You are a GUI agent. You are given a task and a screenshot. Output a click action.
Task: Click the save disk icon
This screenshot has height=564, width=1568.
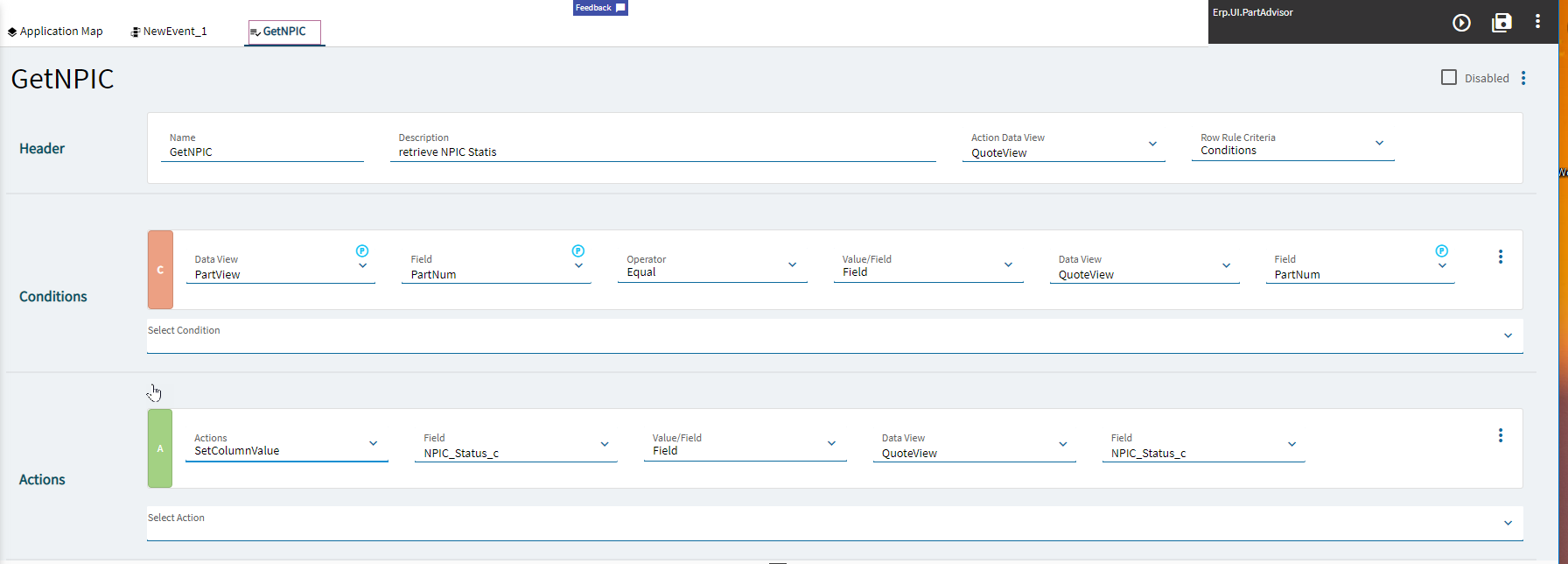pos(1501,23)
